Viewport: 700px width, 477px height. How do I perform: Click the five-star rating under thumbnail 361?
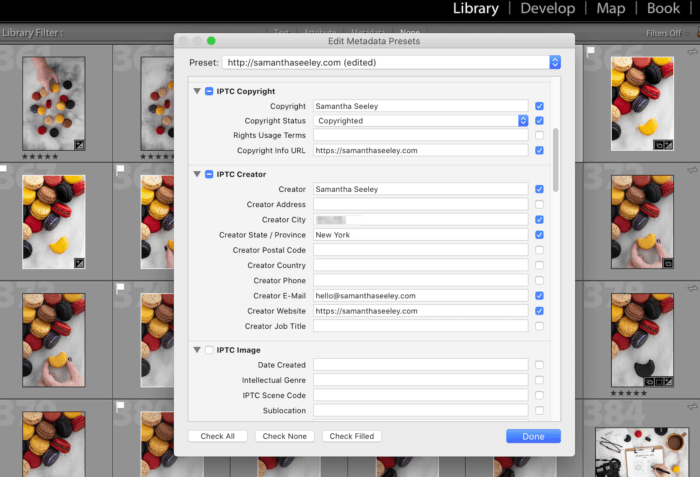click(40, 156)
